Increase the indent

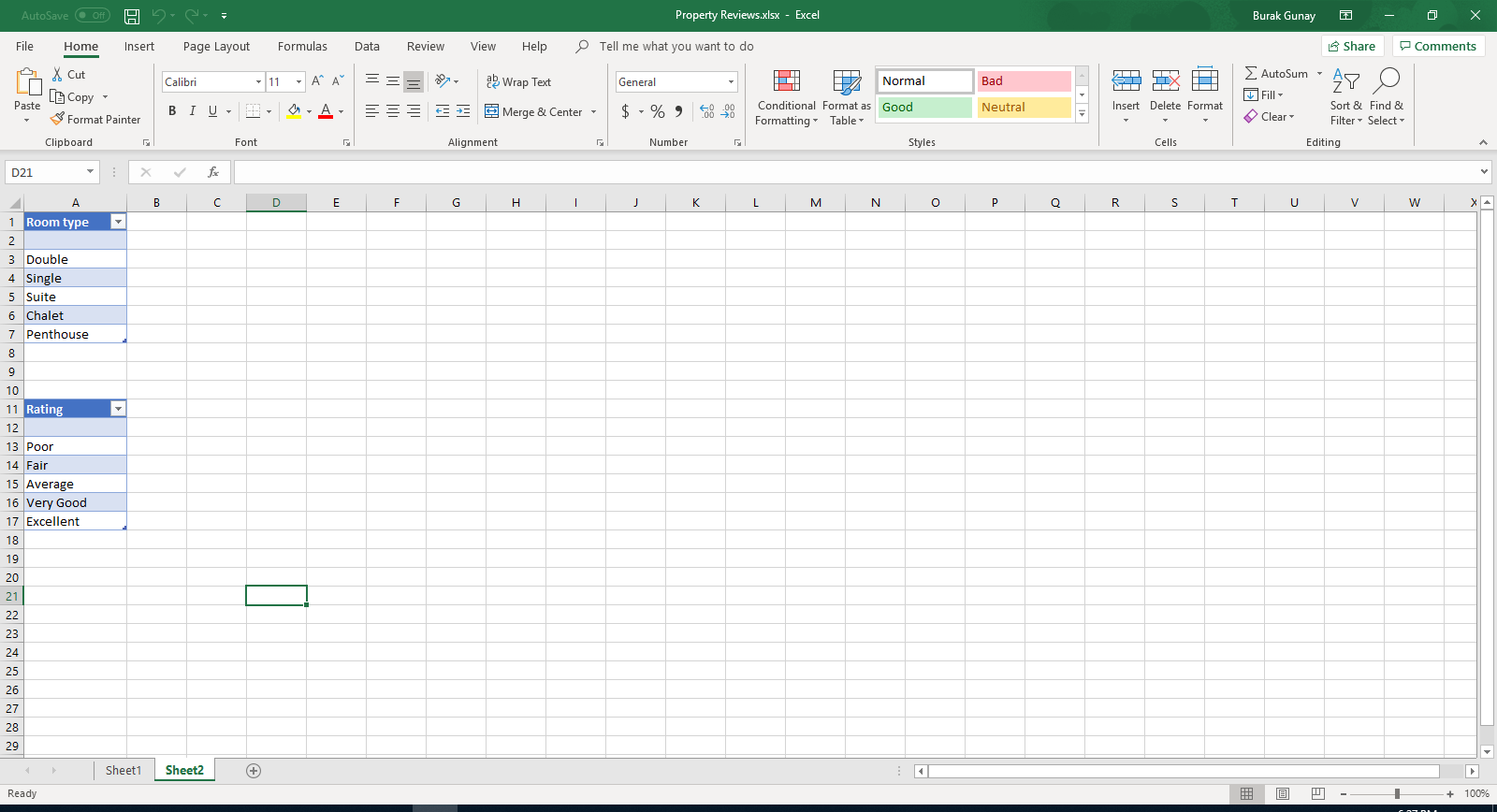(463, 111)
